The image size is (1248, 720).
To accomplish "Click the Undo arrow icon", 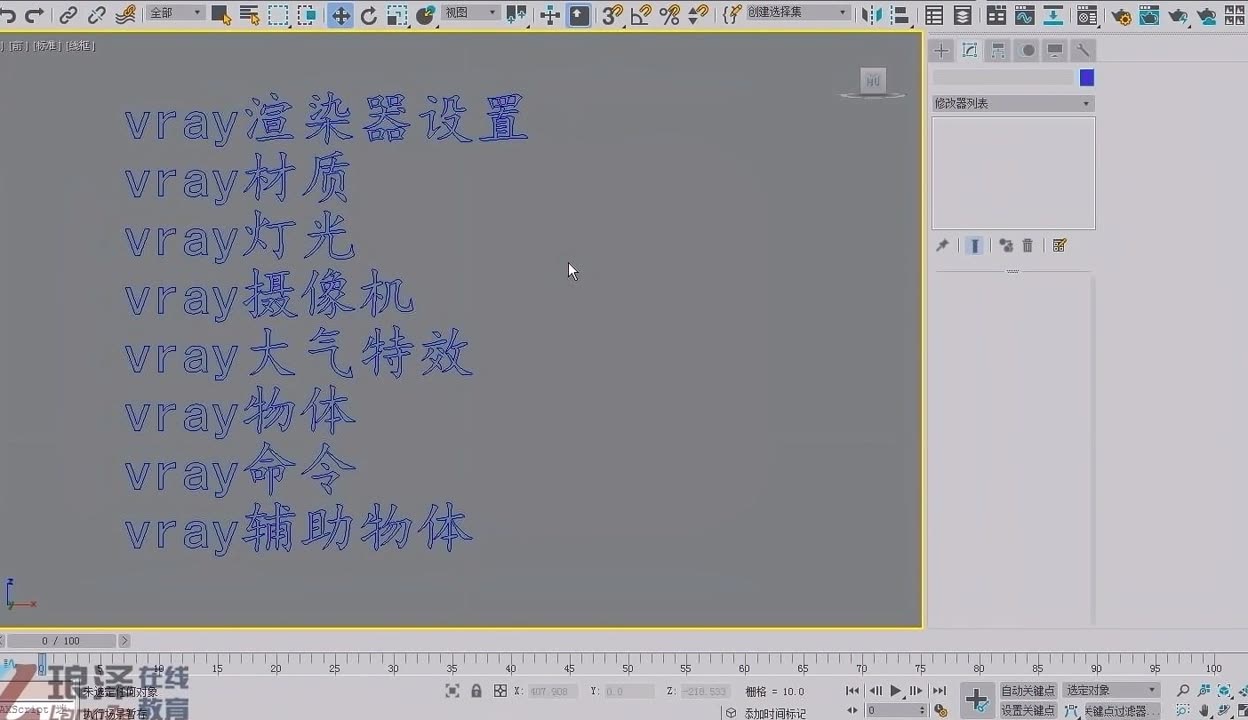I will pos(9,15).
